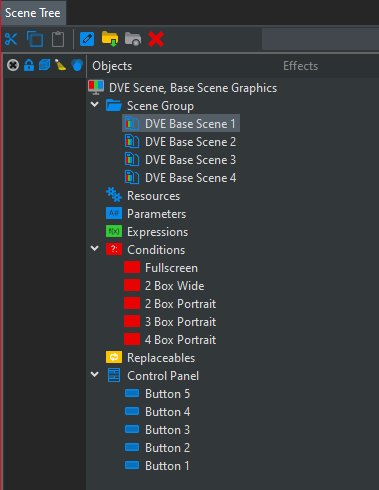Image resolution: width=379 pixels, height=490 pixels.
Task: Click the 4 Box Portrait red swatch
Action: coord(132,339)
